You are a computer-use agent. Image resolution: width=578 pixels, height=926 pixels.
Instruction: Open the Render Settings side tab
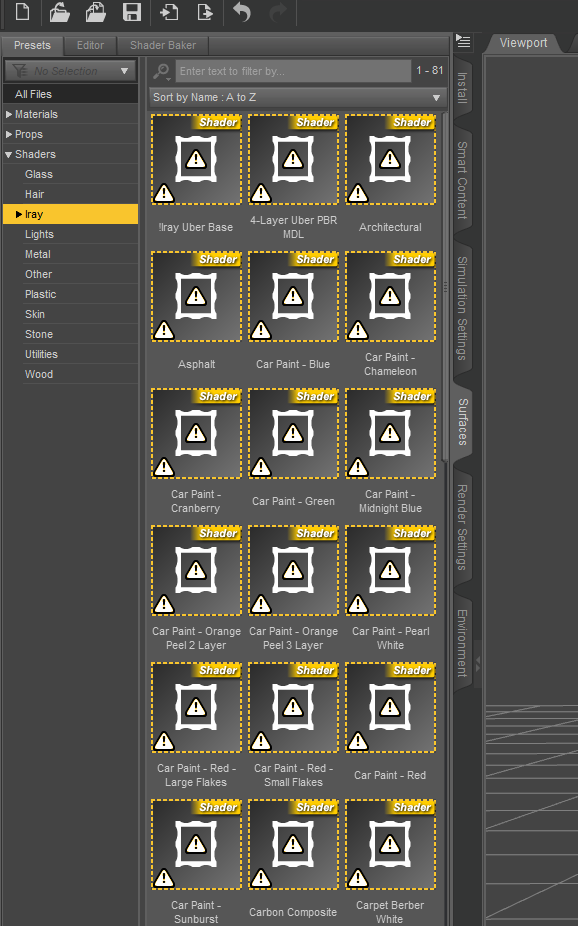coord(462,527)
